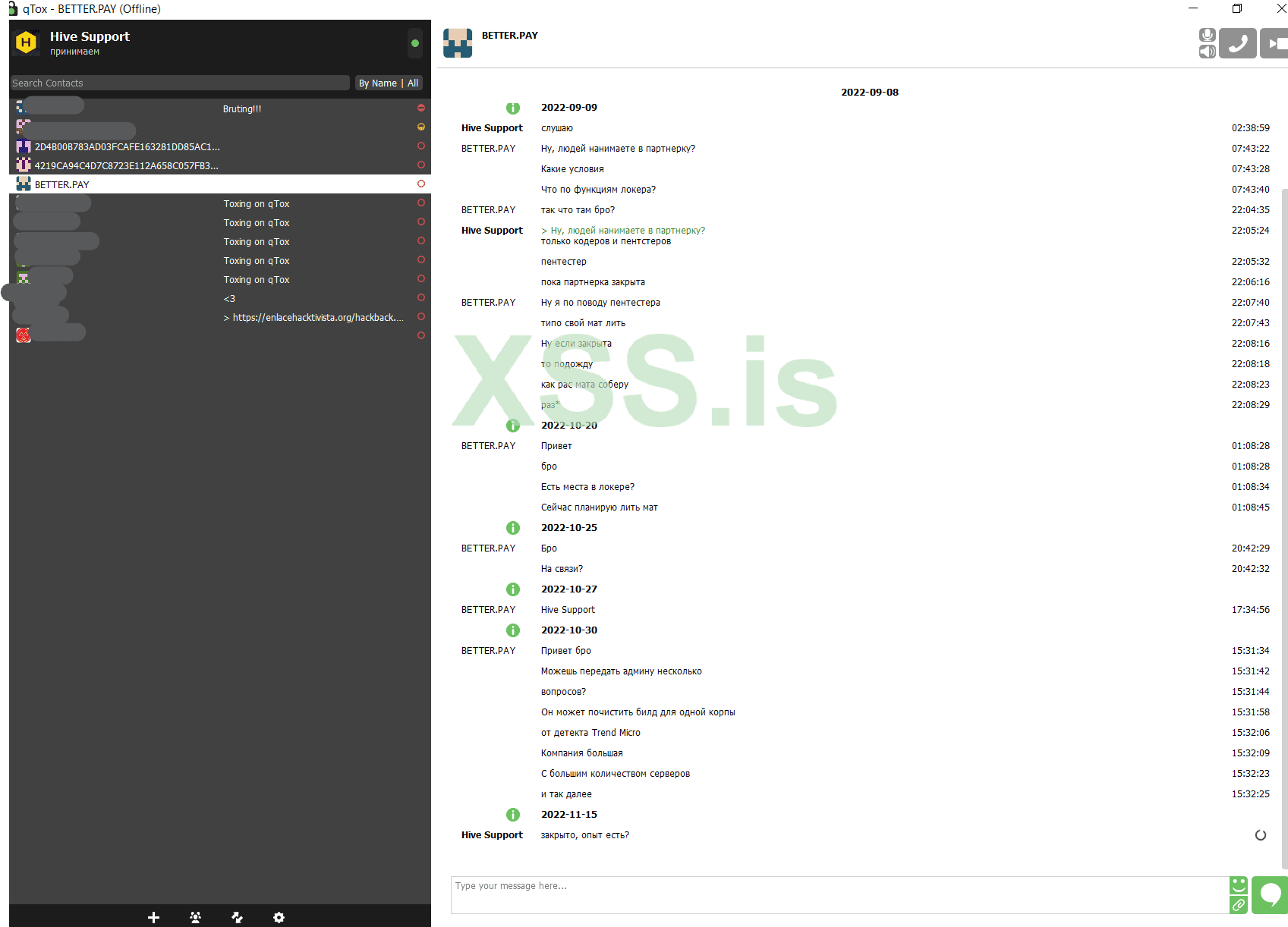The image size is (1288, 927).
Task: Click the message слушаю
Action: click(557, 128)
